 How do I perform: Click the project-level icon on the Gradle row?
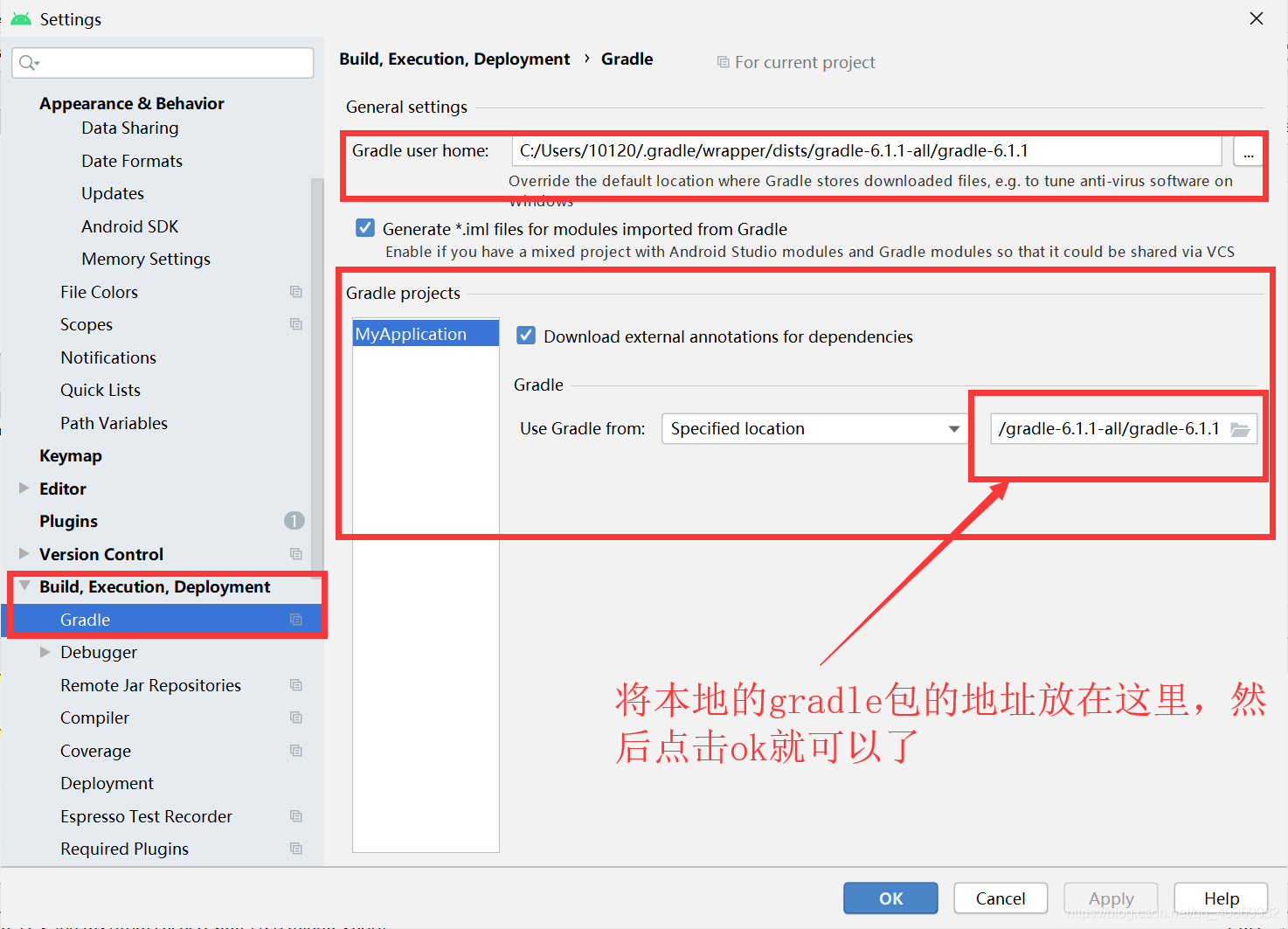click(296, 620)
